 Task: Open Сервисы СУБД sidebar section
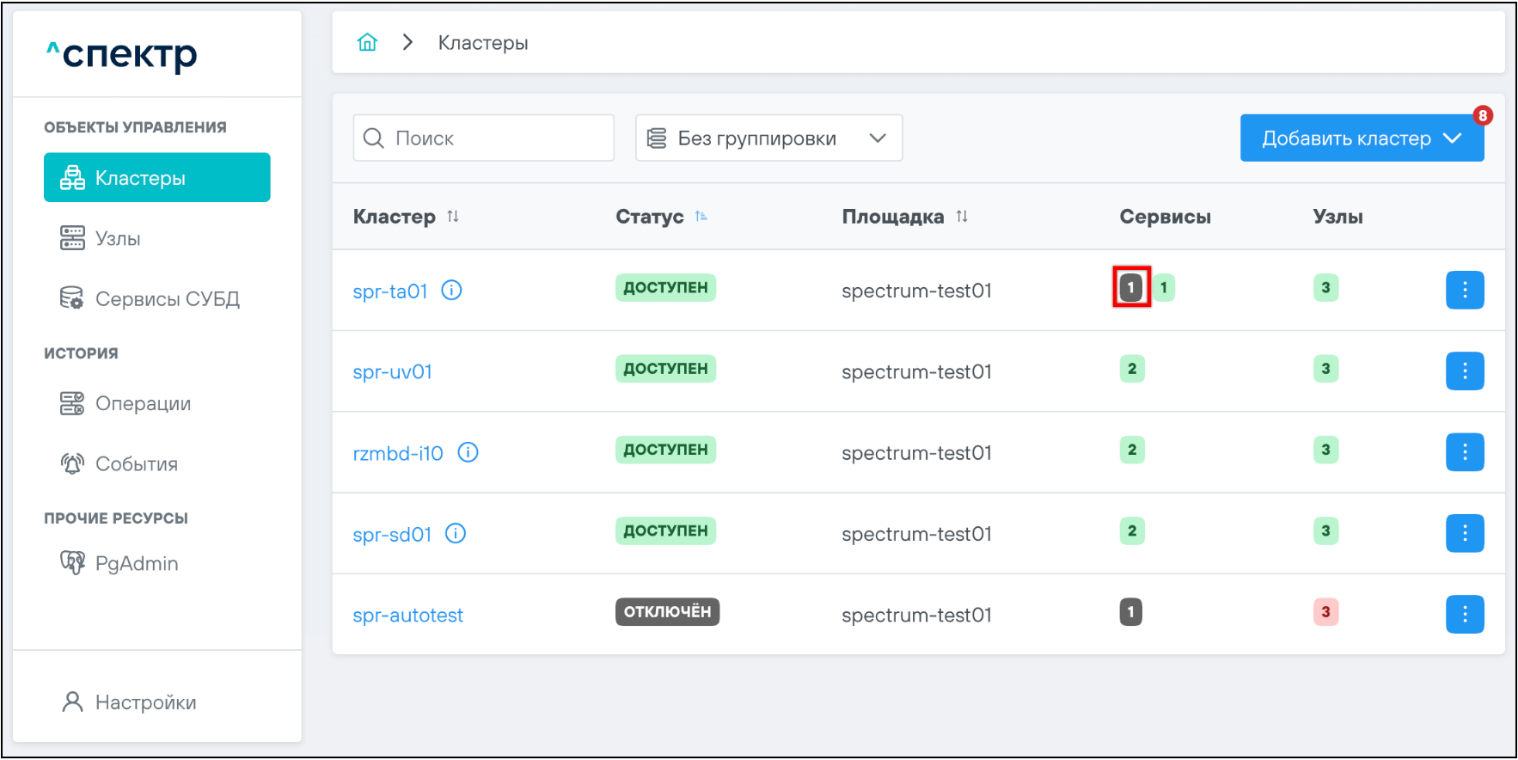point(166,299)
